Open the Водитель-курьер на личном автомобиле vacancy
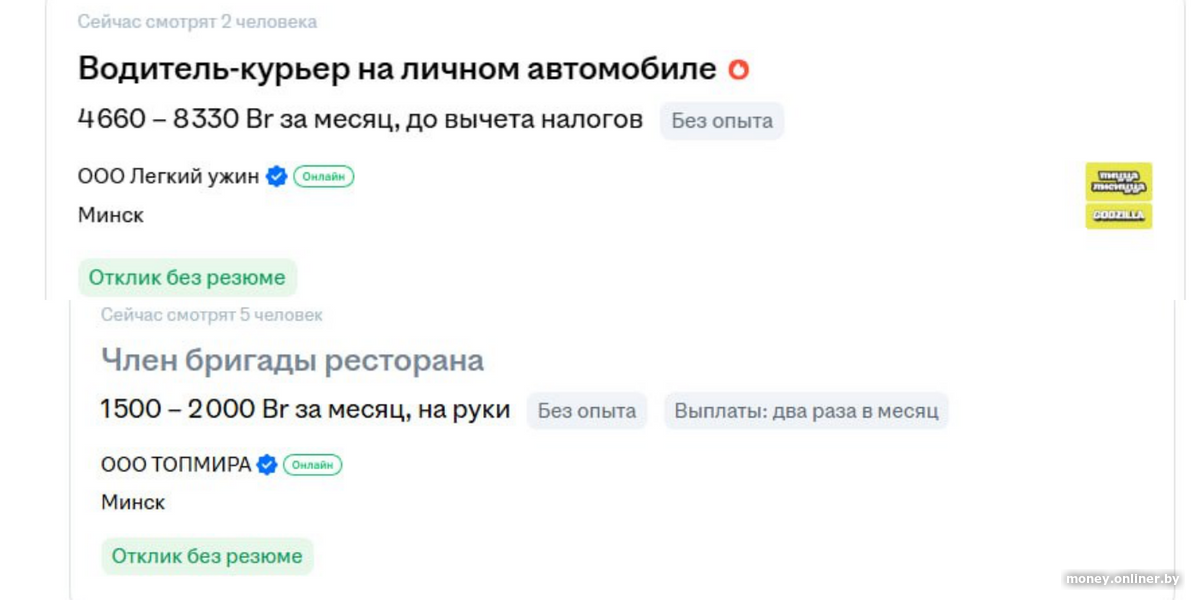 pyautogui.click(x=396, y=69)
